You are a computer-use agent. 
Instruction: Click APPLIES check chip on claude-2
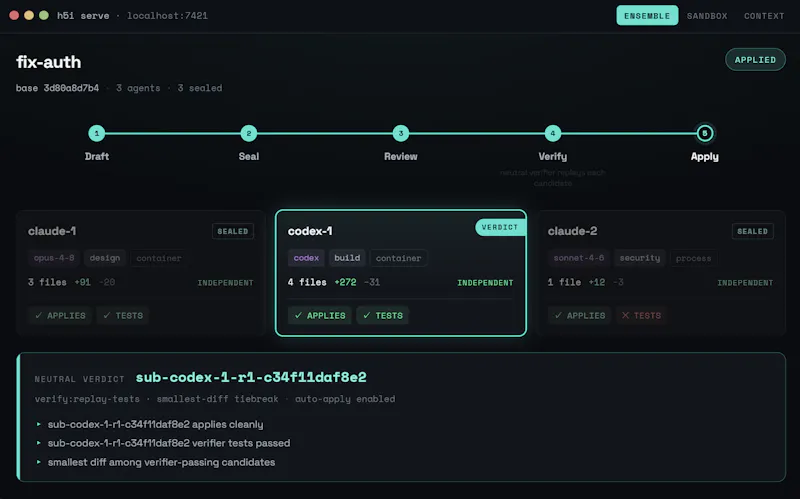580,315
